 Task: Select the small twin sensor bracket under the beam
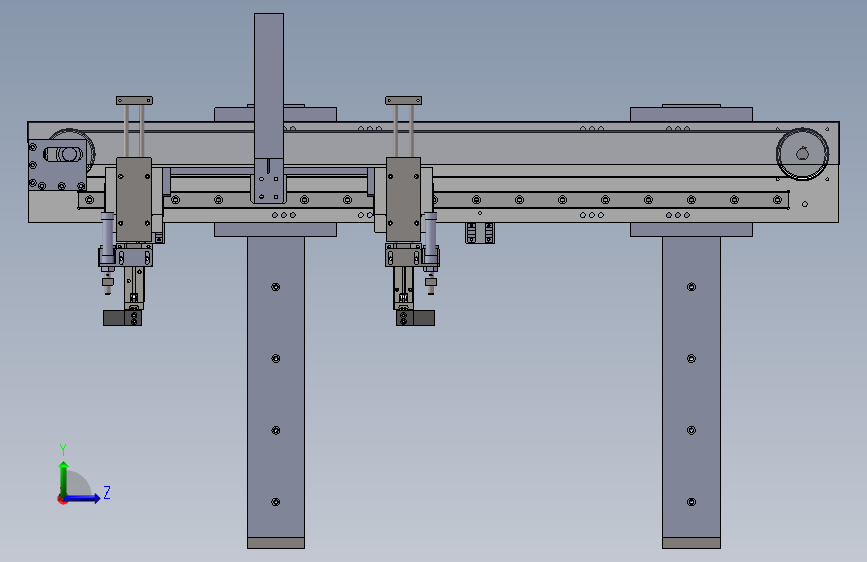click(479, 233)
